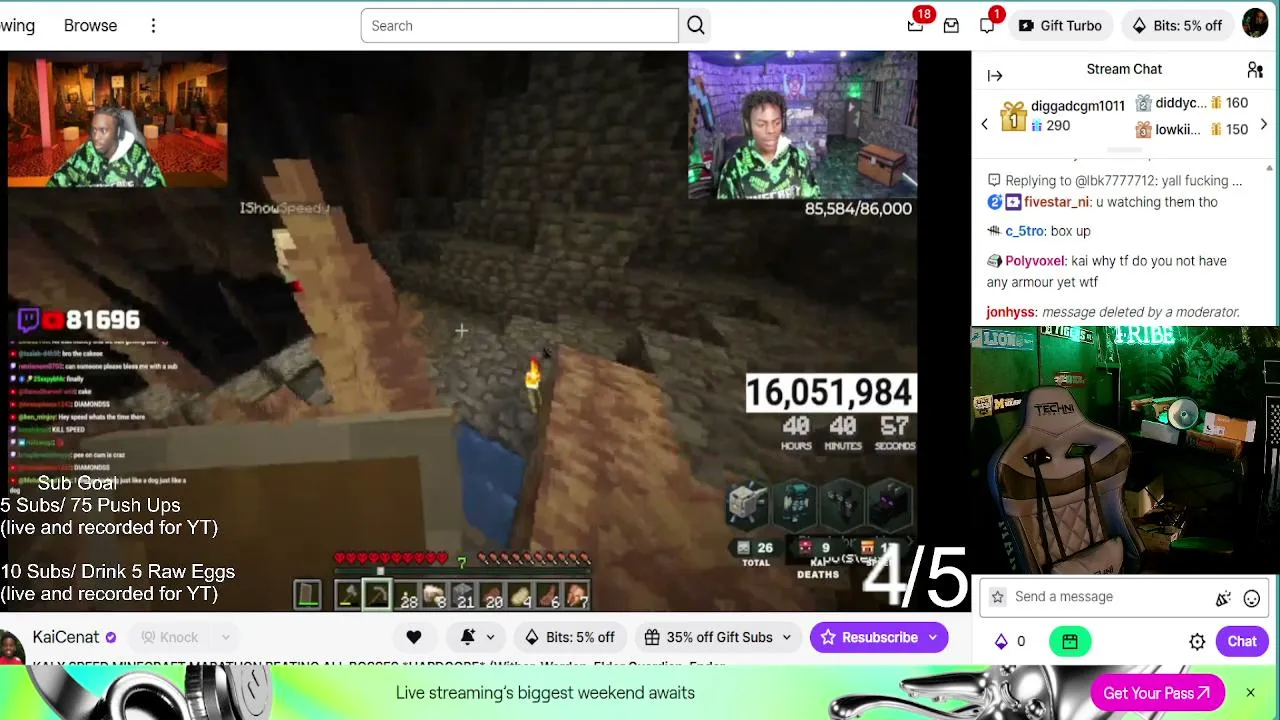Open the emote picker smiley

click(x=1251, y=598)
